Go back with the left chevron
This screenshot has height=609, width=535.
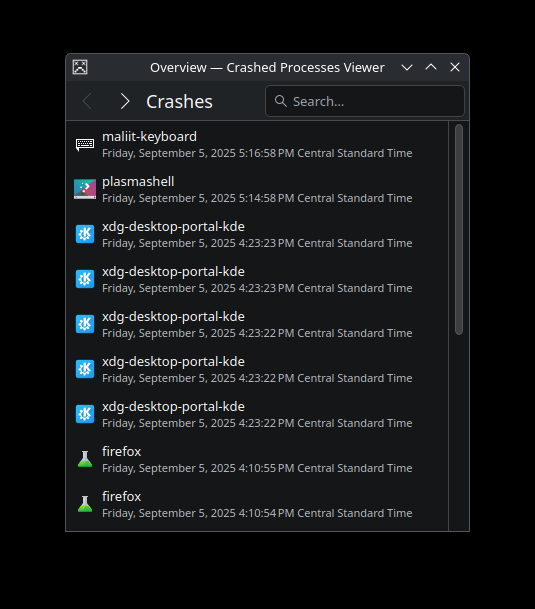tap(87, 101)
